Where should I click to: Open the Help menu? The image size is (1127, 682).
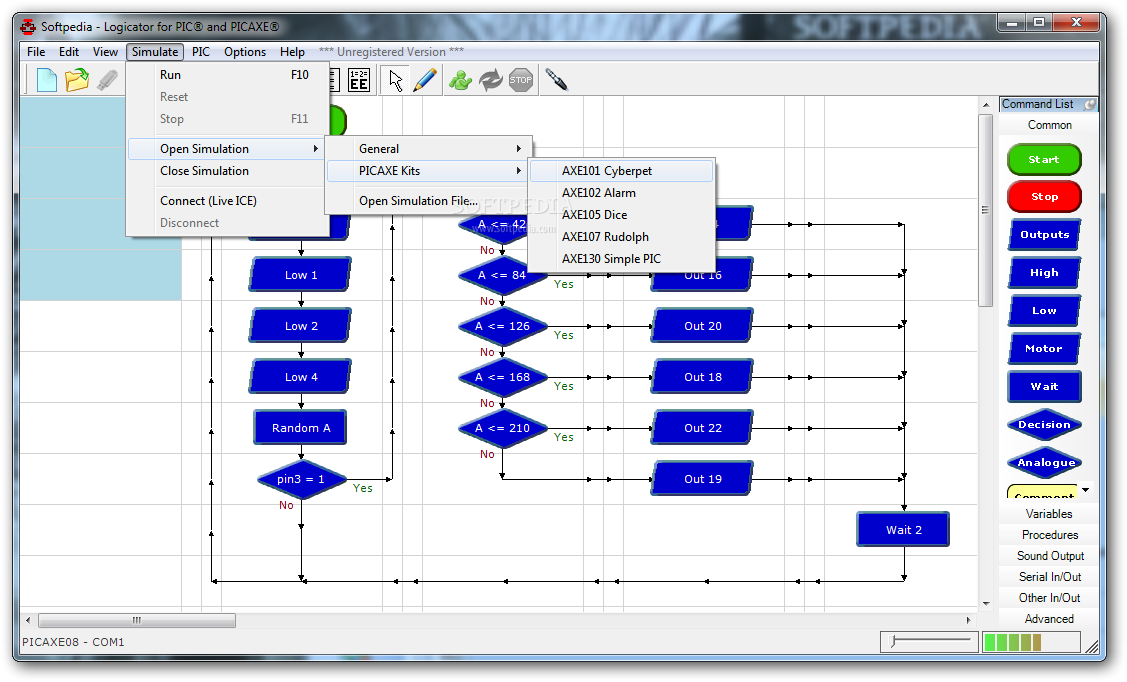point(293,52)
